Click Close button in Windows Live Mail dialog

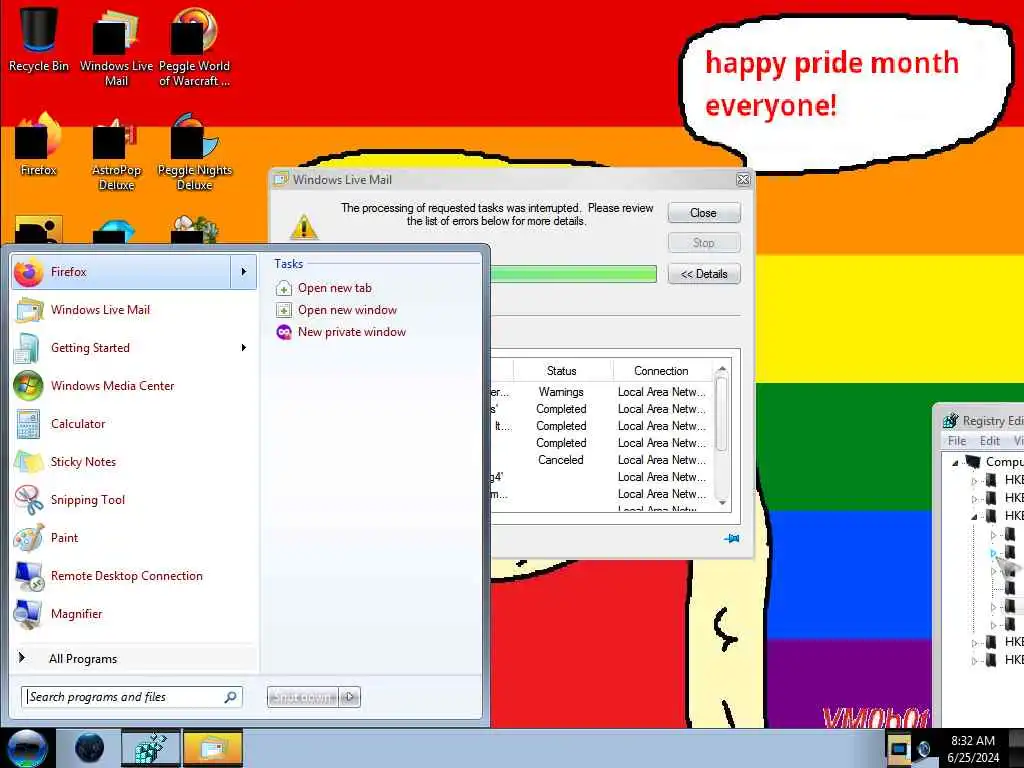(x=704, y=213)
